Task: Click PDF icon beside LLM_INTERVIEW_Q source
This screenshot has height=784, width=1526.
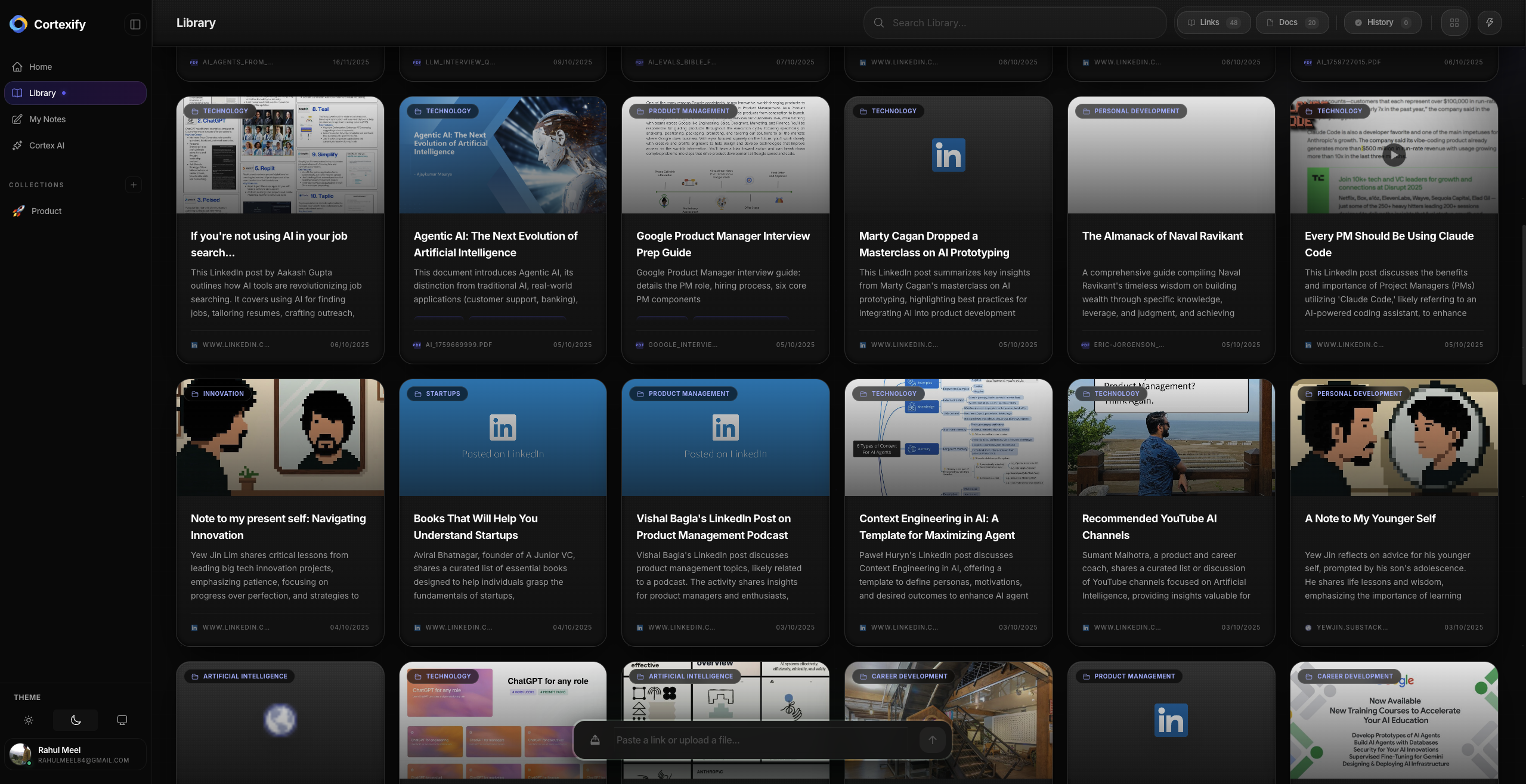Action: point(417,62)
